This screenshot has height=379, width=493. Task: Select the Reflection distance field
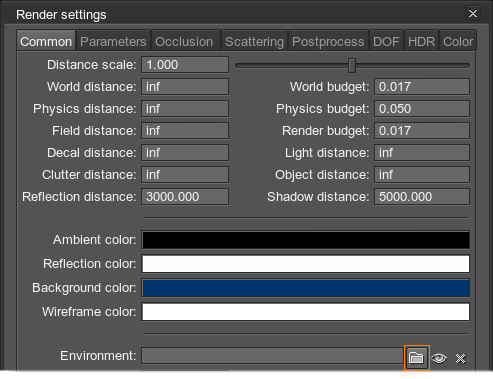[185, 197]
